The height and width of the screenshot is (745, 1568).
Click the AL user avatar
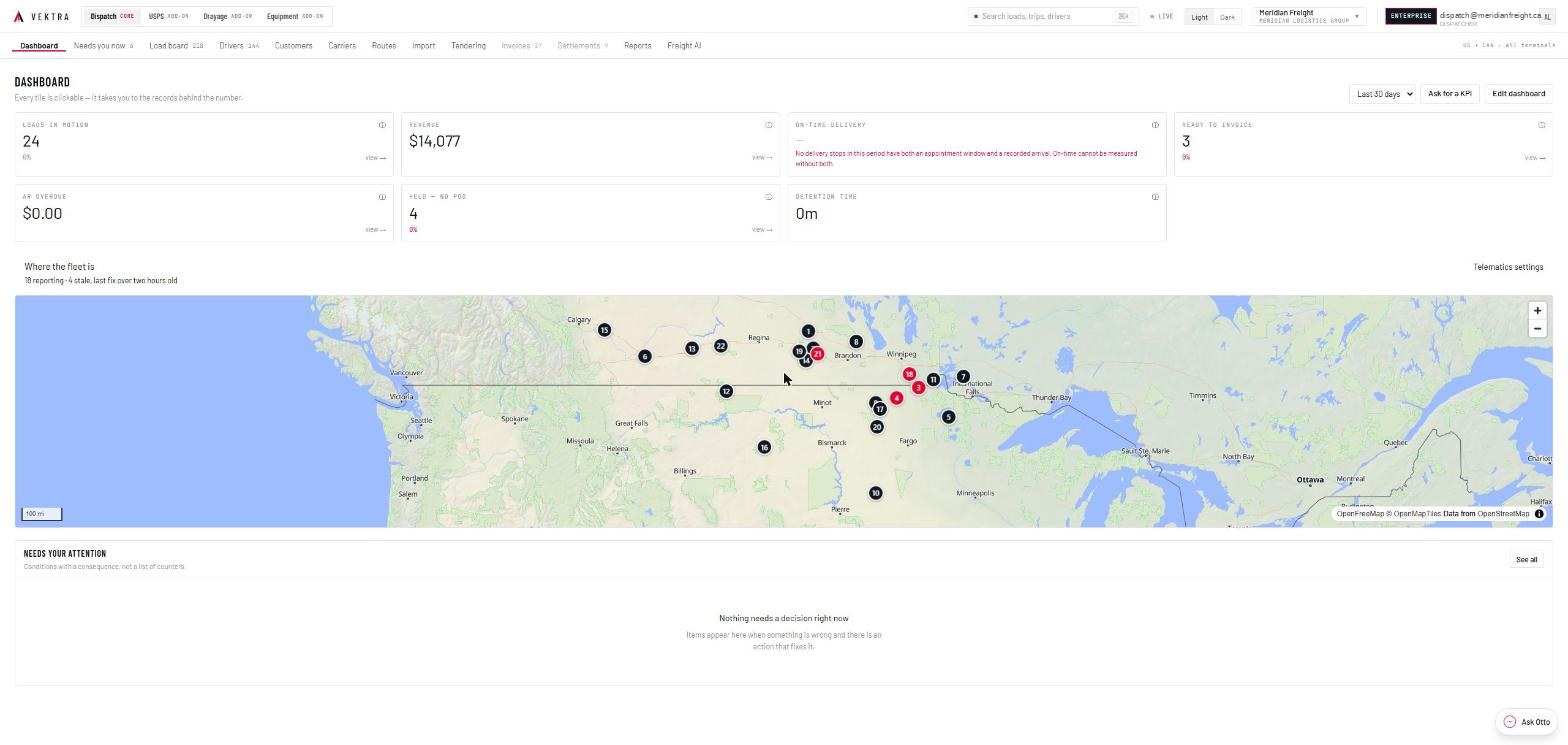(1547, 17)
